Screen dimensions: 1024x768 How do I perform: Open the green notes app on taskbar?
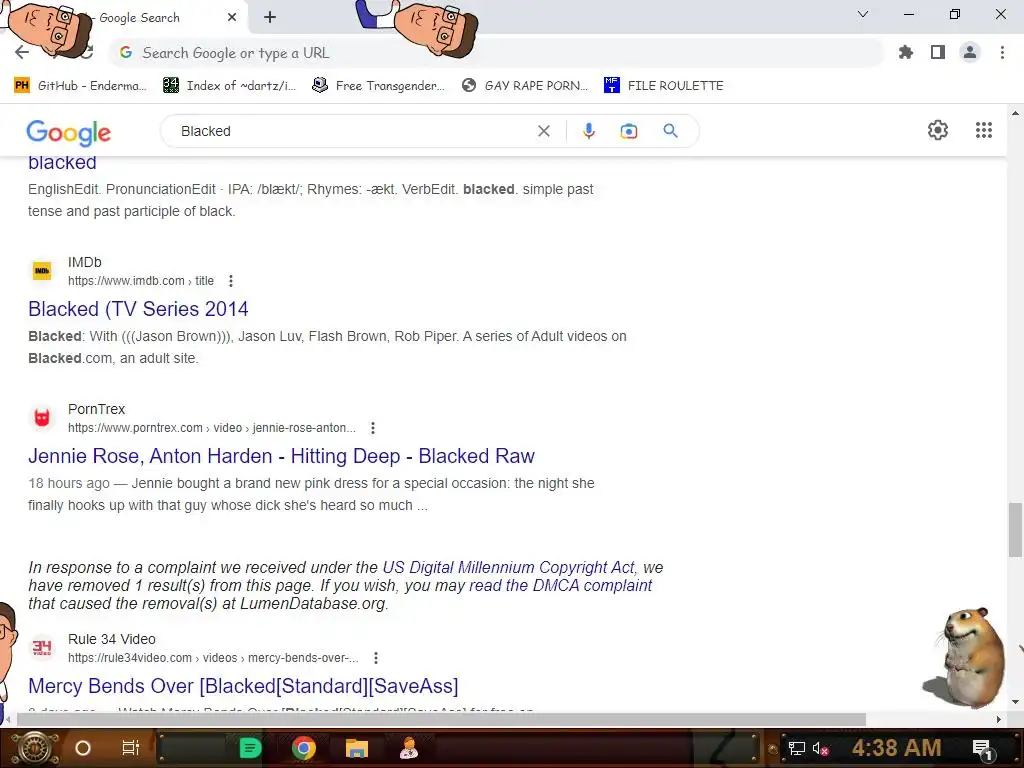(x=250, y=748)
